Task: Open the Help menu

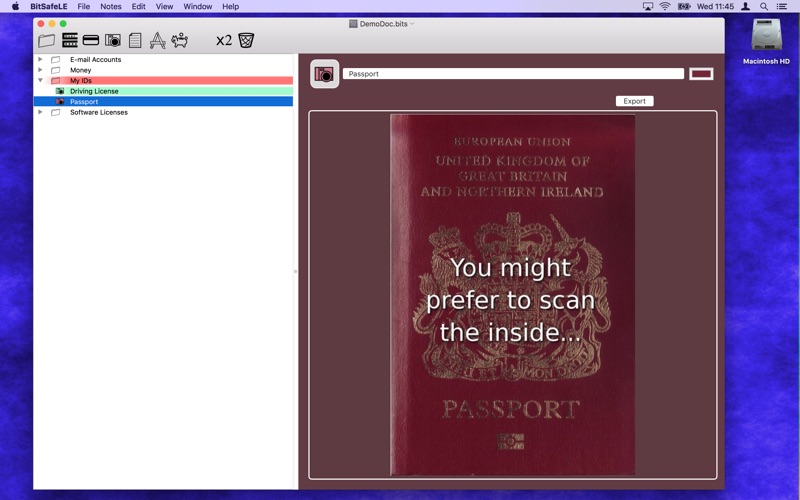Action: (230, 7)
